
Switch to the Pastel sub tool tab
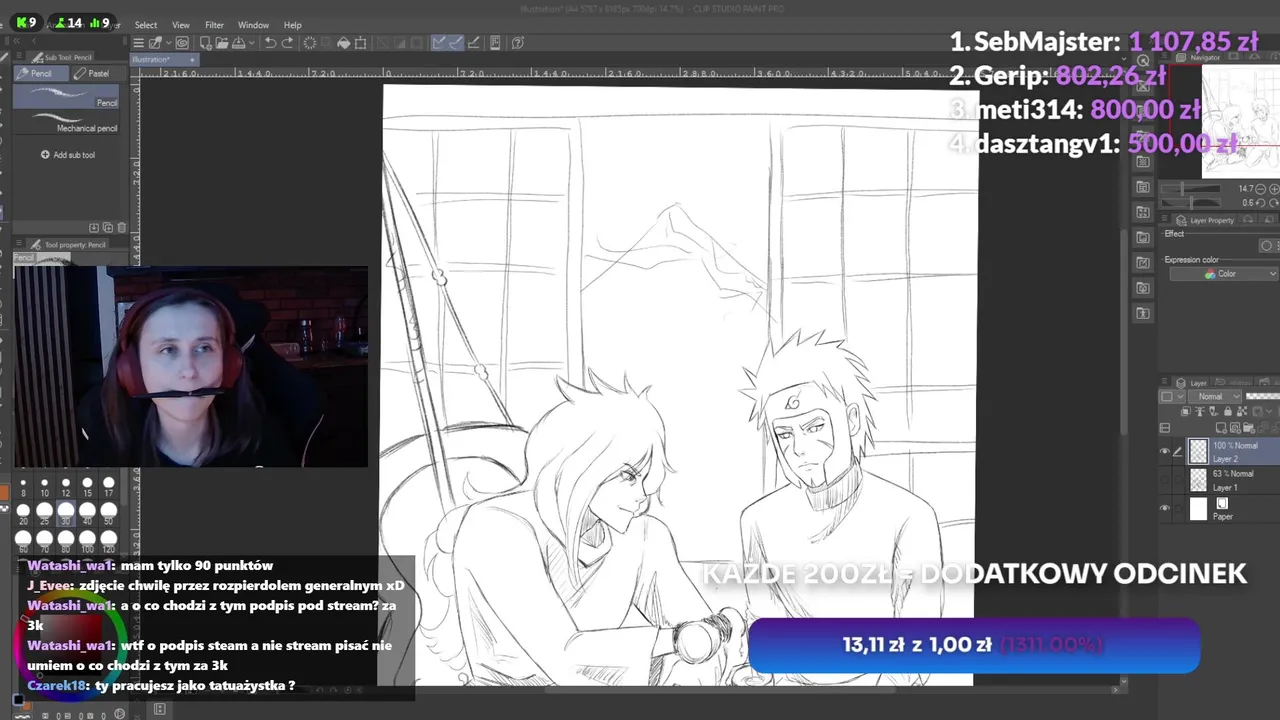pyautogui.click(x=98, y=73)
